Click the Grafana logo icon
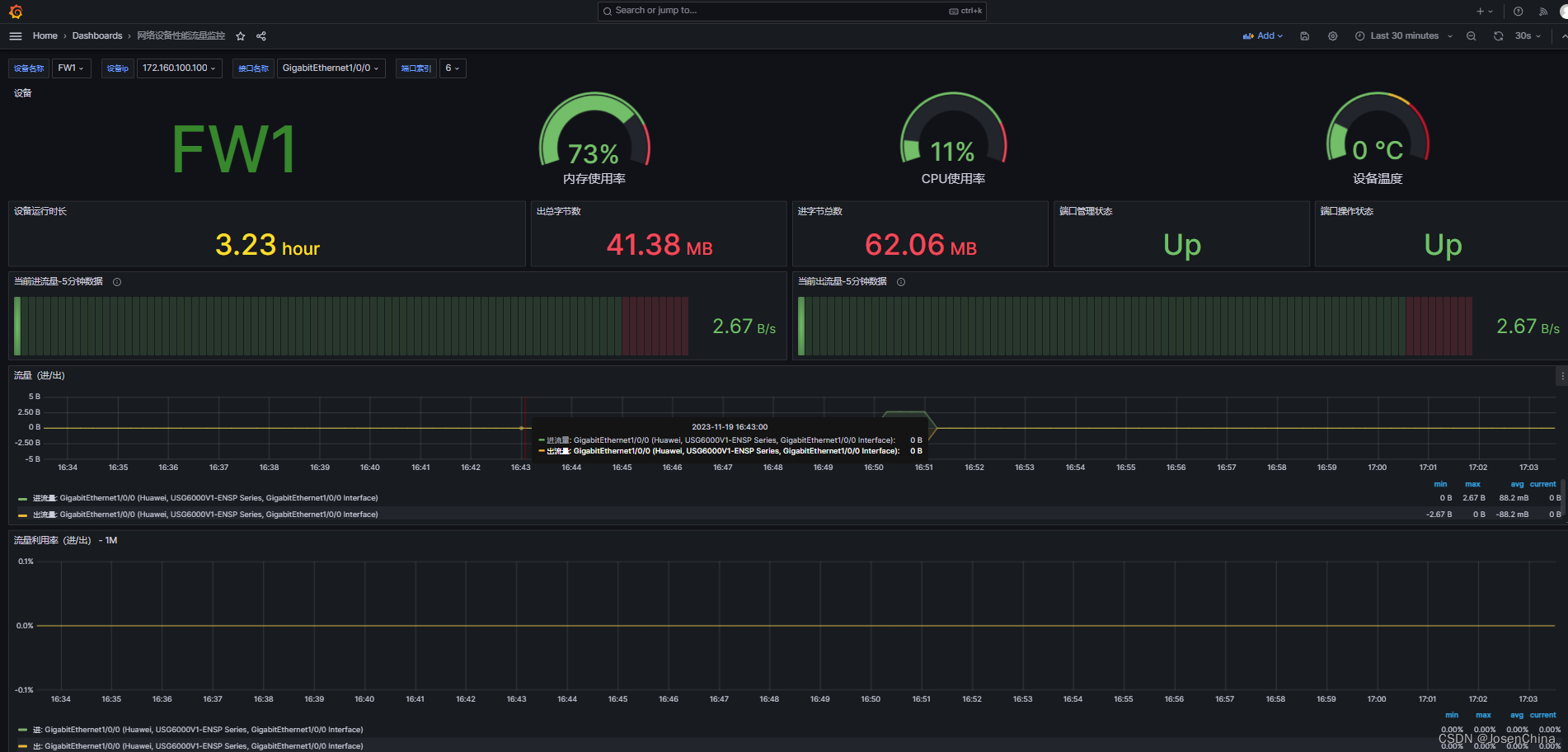Image resolution: width=1568 pixels, height=752 pixels. point(16,12)
